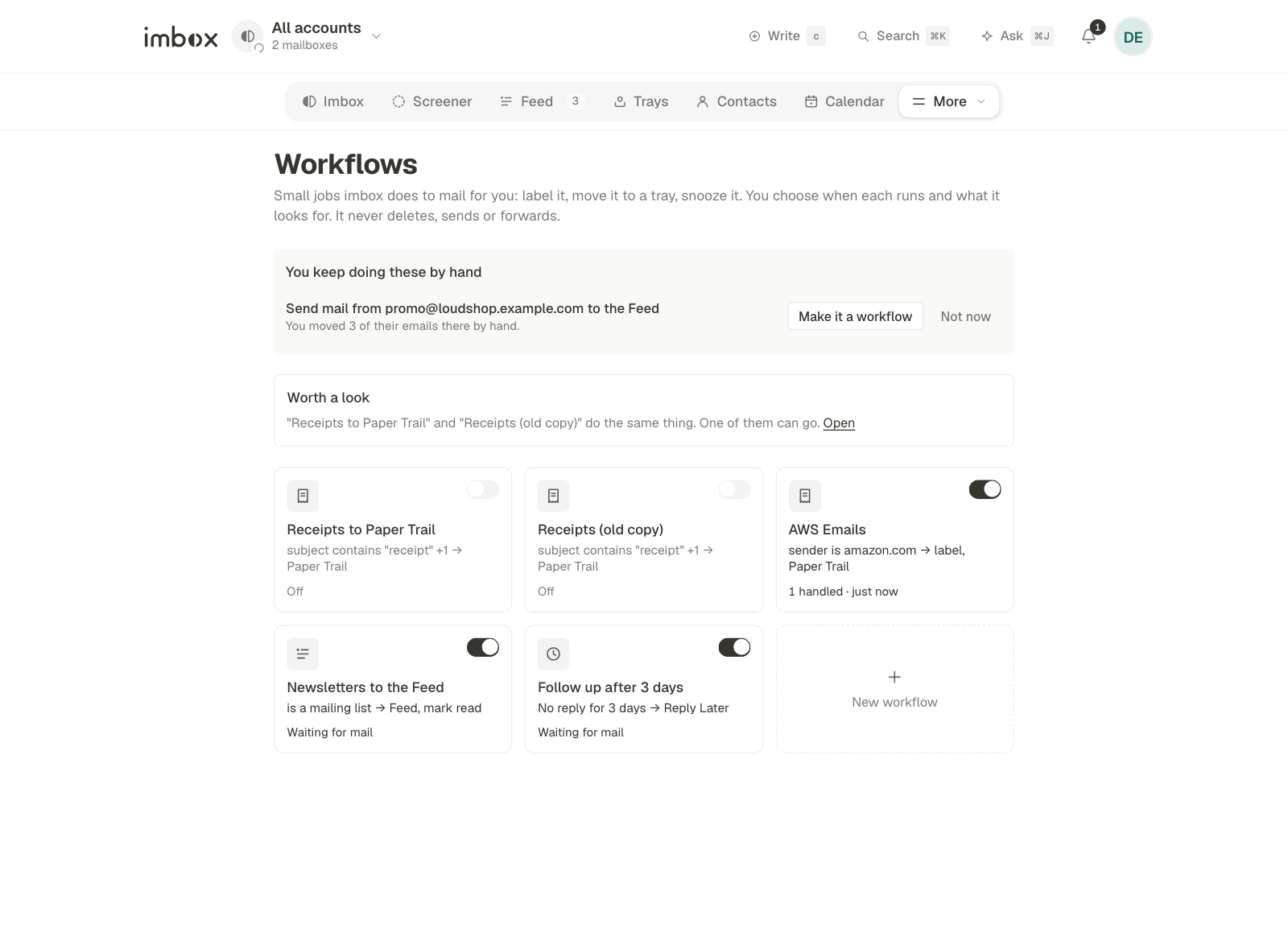Click the Write compose icon
The height and width of the screenshot is (936, 1288).
click(x=754, y=36)
